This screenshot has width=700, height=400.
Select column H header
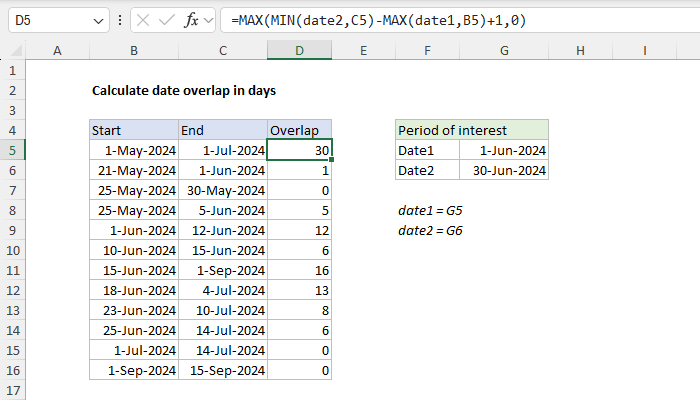click(x=580, y=50)
